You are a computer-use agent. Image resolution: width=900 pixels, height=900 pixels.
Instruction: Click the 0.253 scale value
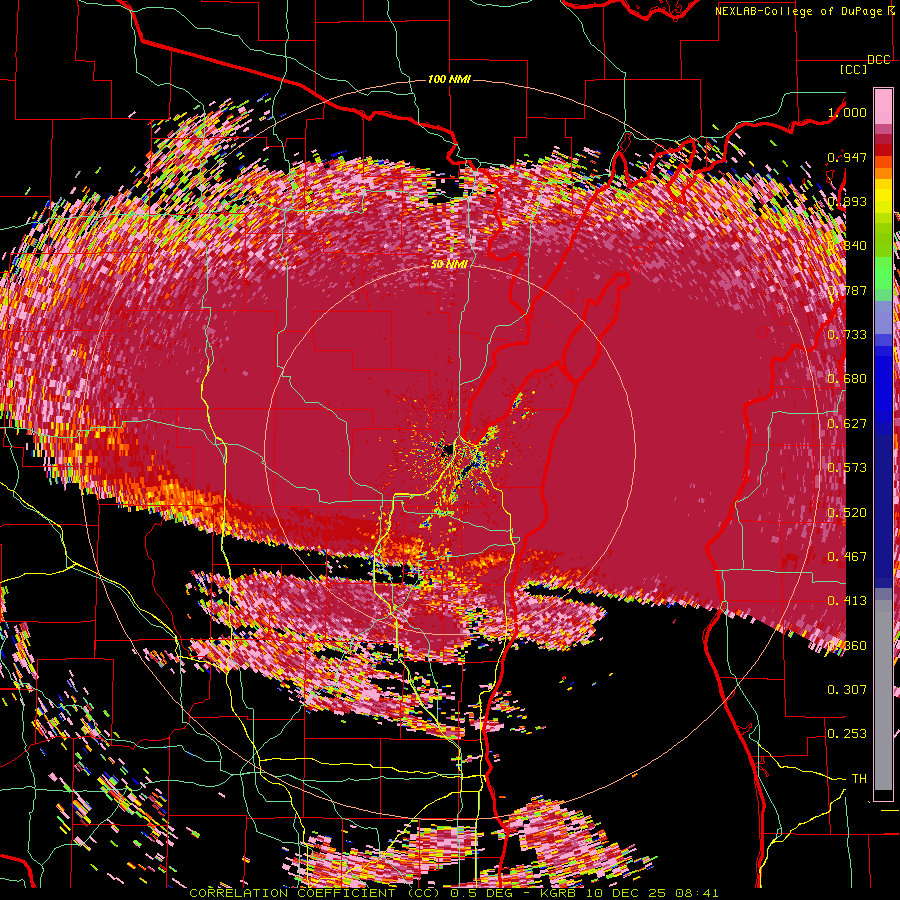(847, 734)
